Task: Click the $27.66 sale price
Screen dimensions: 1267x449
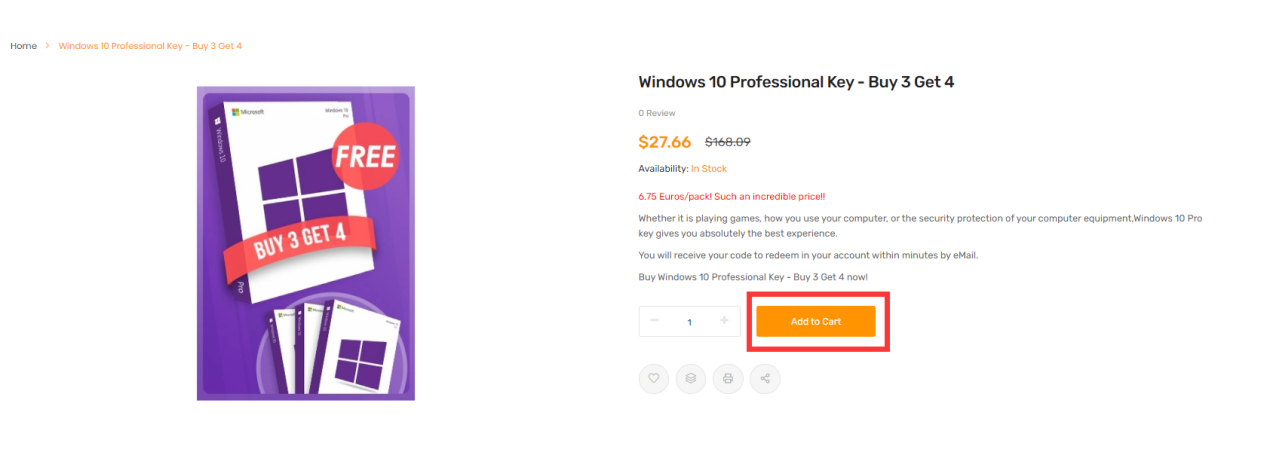Action: [665, 142]
